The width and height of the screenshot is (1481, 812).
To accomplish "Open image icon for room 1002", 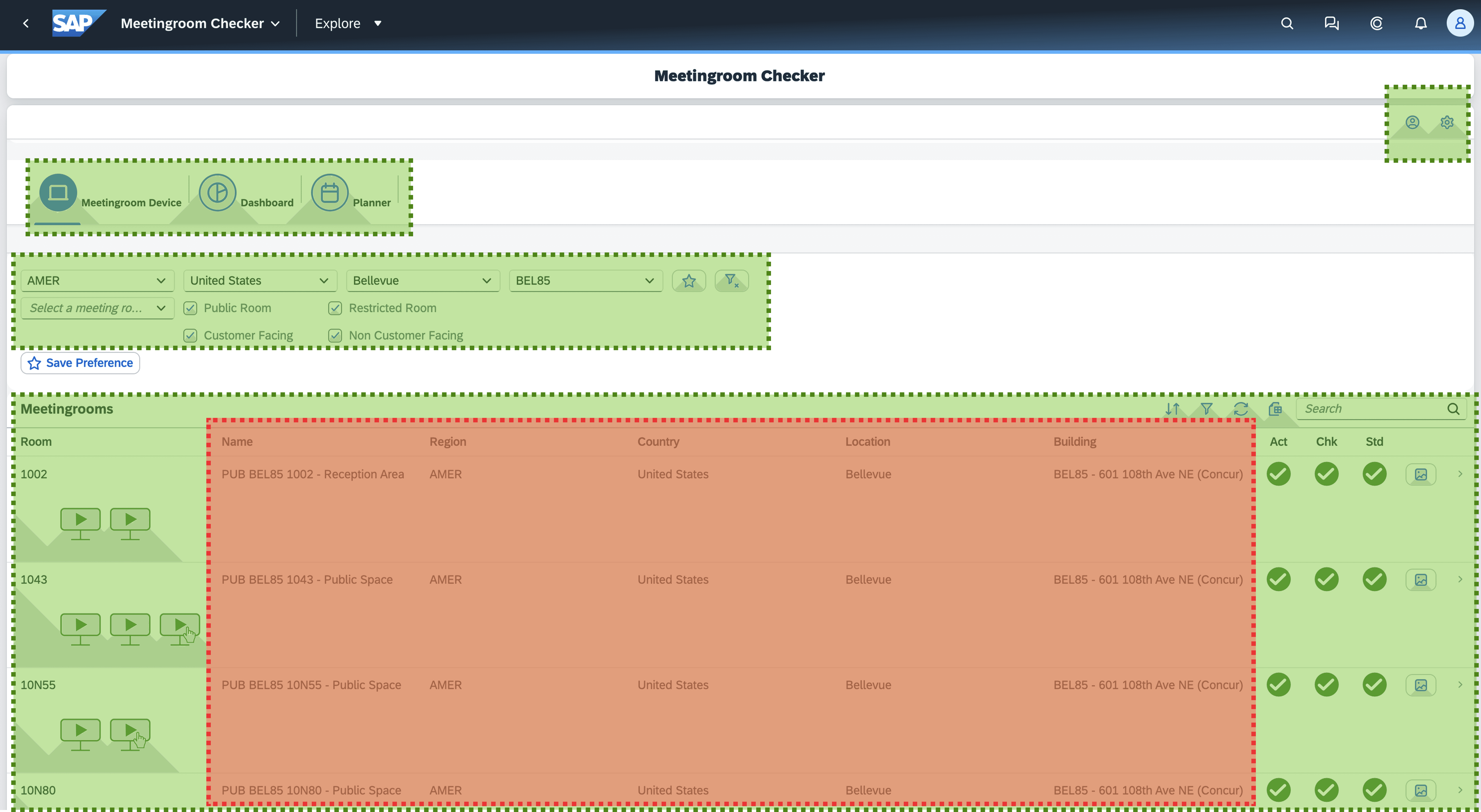I will tap(1421, 475).
